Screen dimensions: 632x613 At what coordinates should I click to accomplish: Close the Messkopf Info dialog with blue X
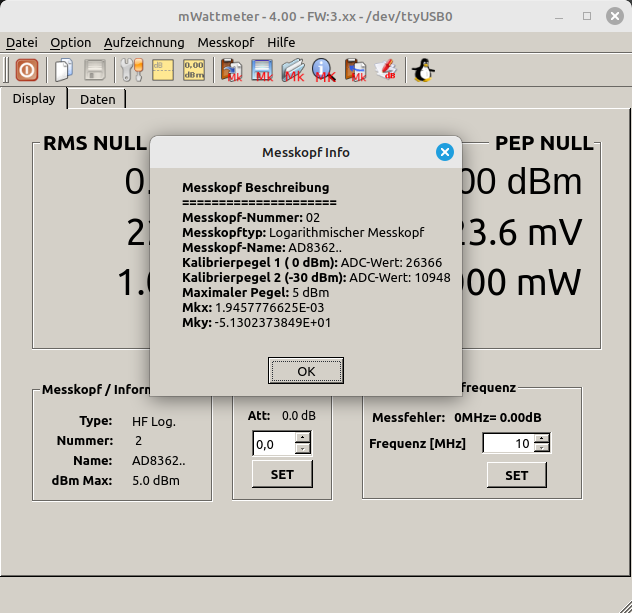(445, 152)
